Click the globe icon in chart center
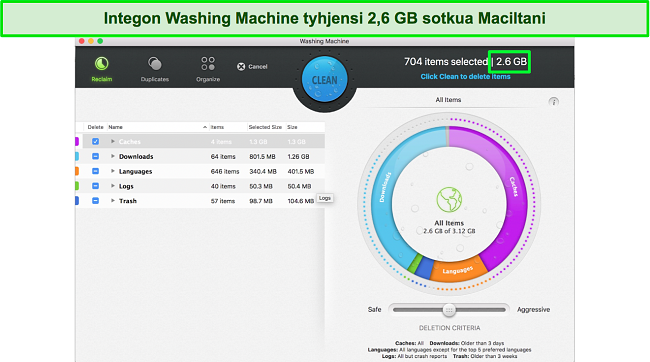650x362 pixels. pyautogui.click(x=449, y=199)
